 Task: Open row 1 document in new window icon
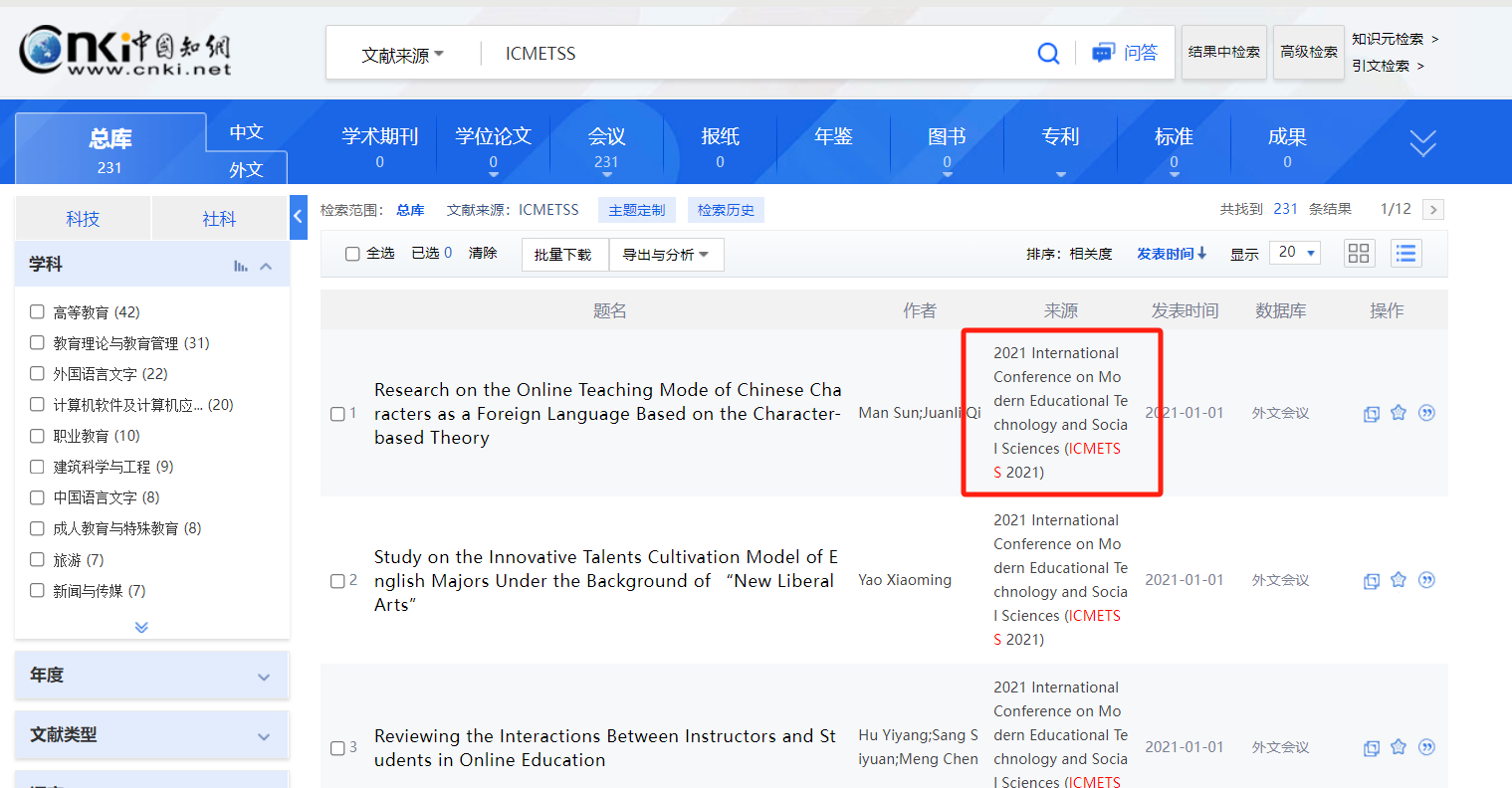pyautogui.click(x=1371, y=413)
